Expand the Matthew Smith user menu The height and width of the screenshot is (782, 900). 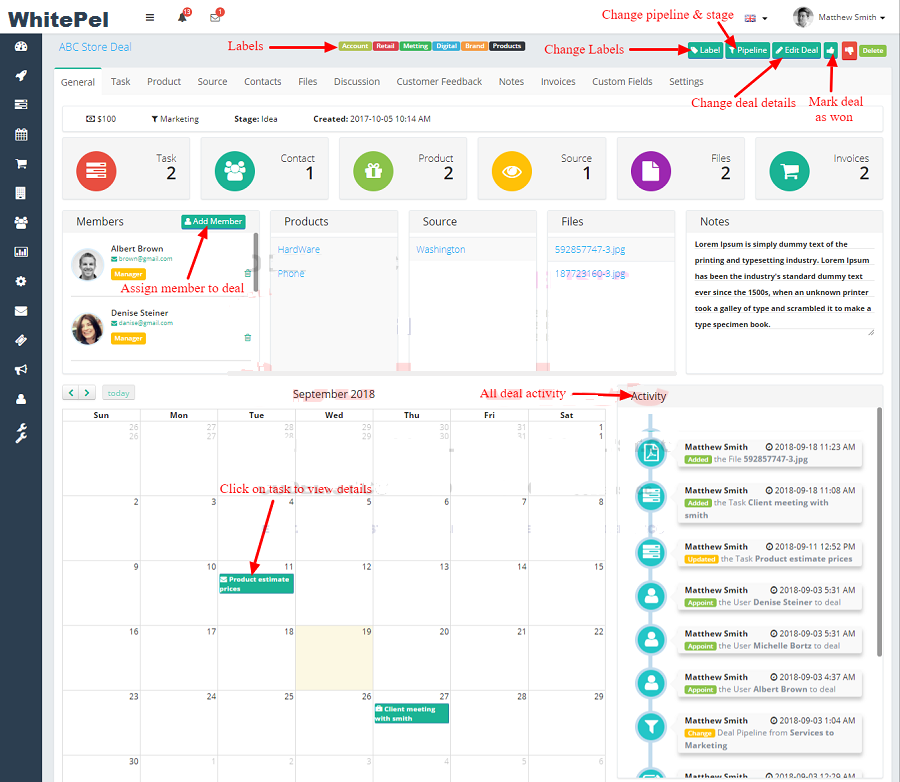pyautogui.click(x=838, y=17)
